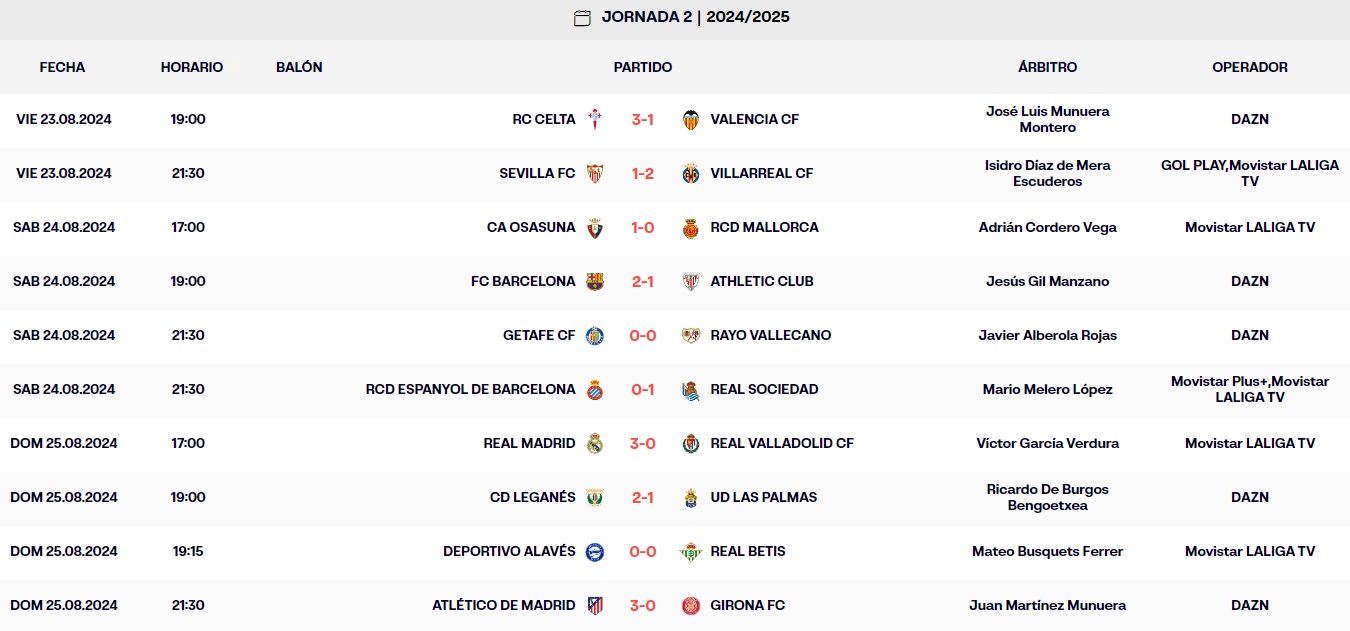
Task: Open referee José Luis Munuera Montero
Action: (x=1047, y=118)
